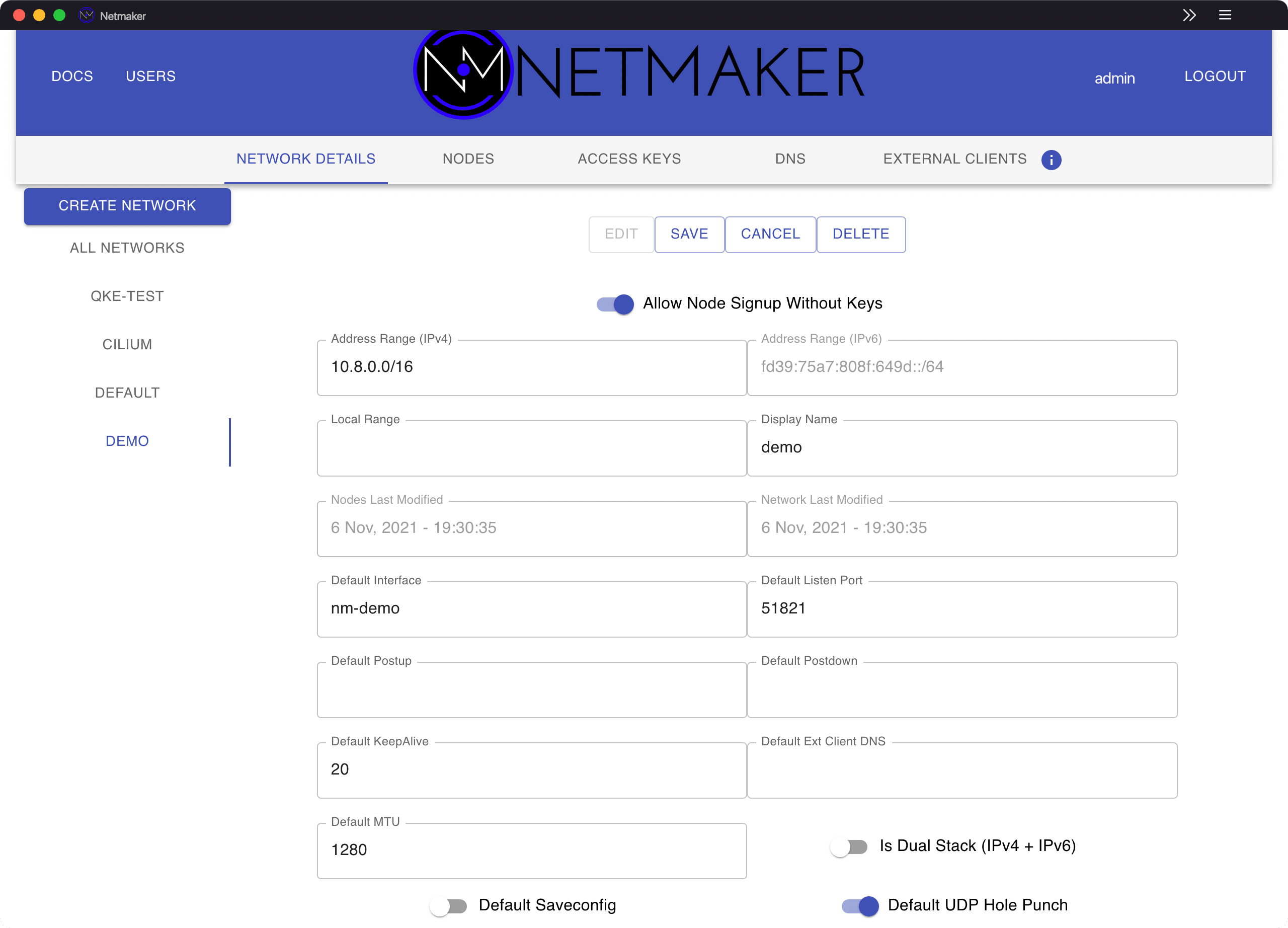The height and width of the screenshot is (928, 1288).
Task: Enable Allow Node Signup Without Keys
Action: coord(614,304)
